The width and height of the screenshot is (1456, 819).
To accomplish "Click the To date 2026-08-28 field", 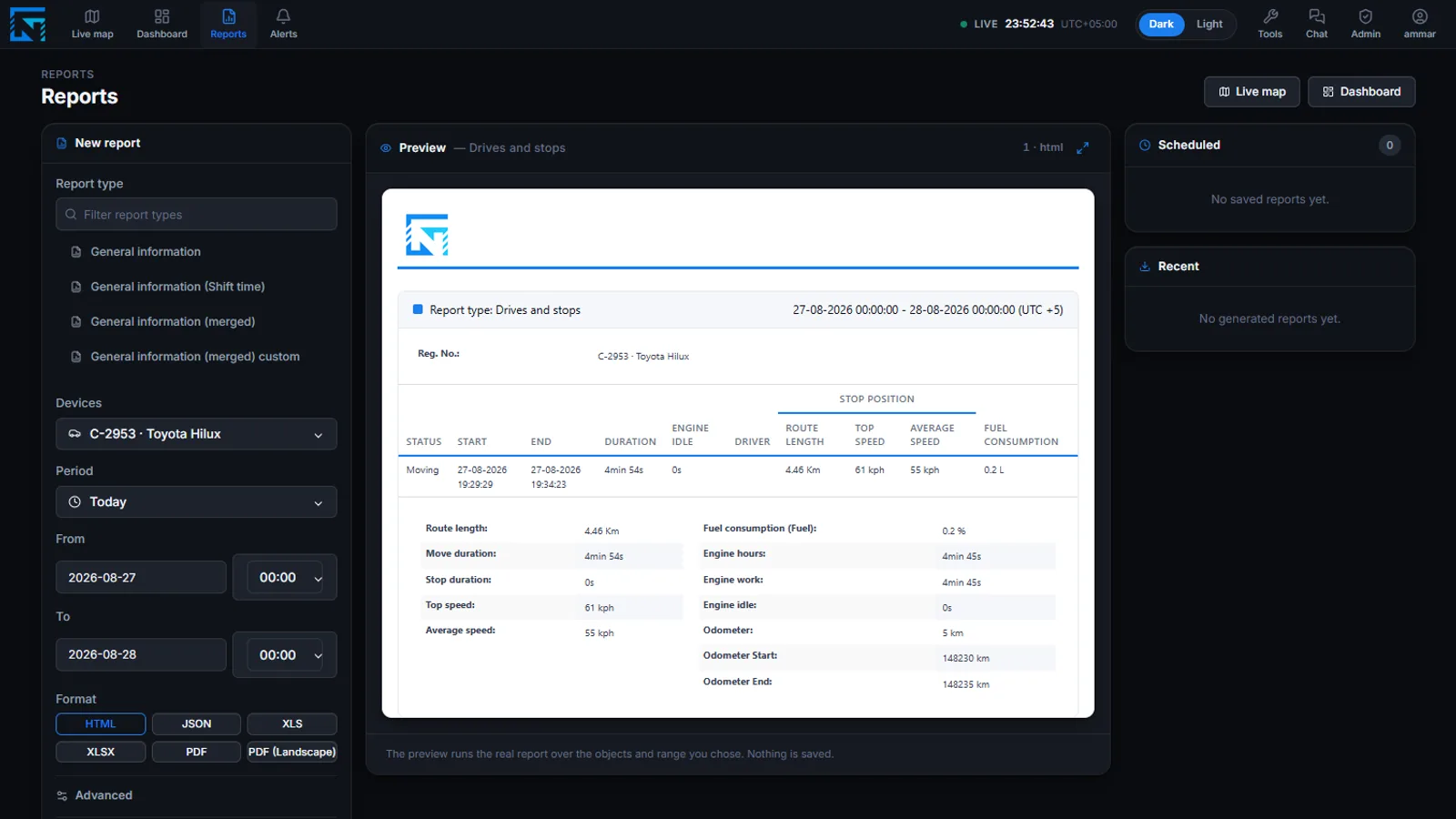I will click(141, 655).
